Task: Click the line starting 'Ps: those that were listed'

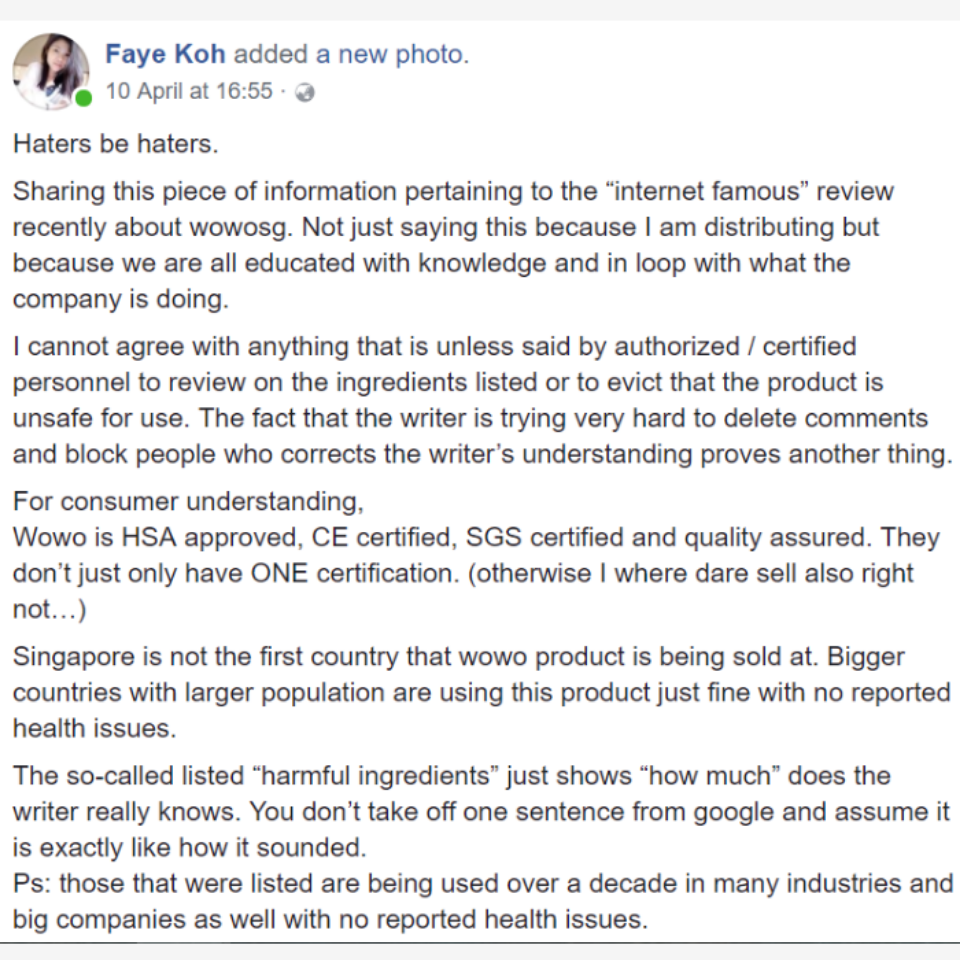Action: (483, 883)
